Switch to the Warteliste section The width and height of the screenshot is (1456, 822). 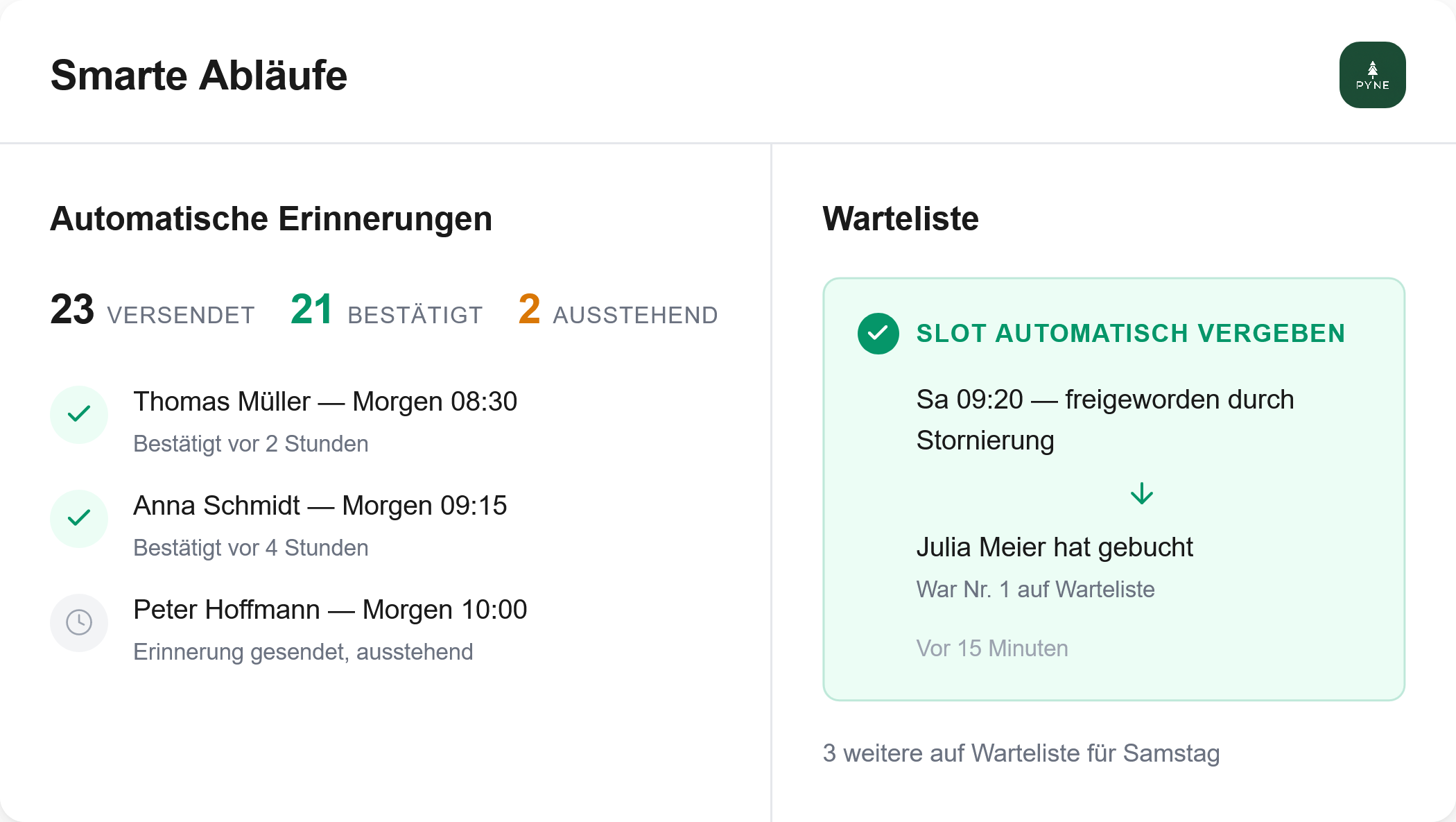[899, 218]
